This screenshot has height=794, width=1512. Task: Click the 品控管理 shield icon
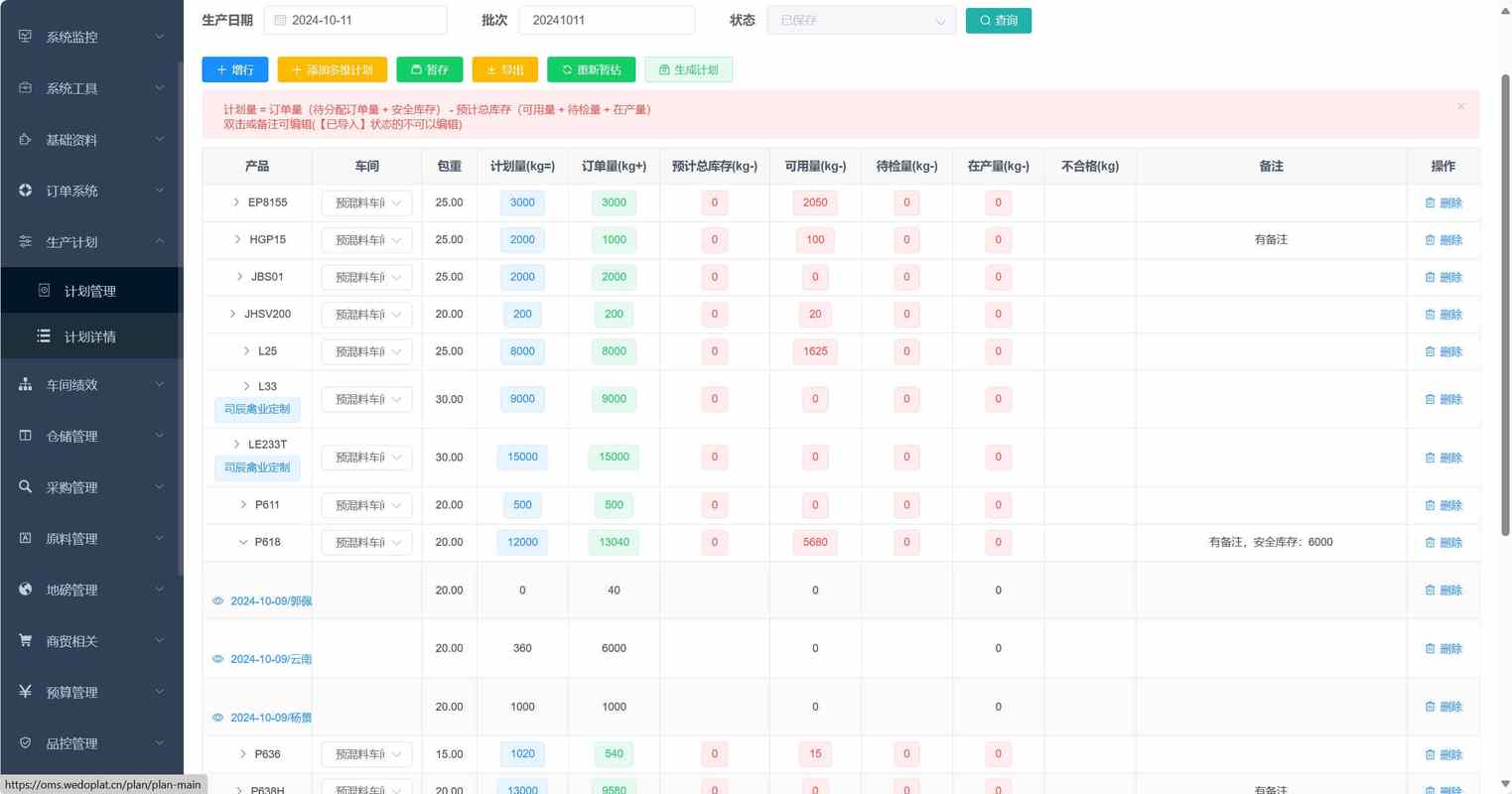point(25,742)
